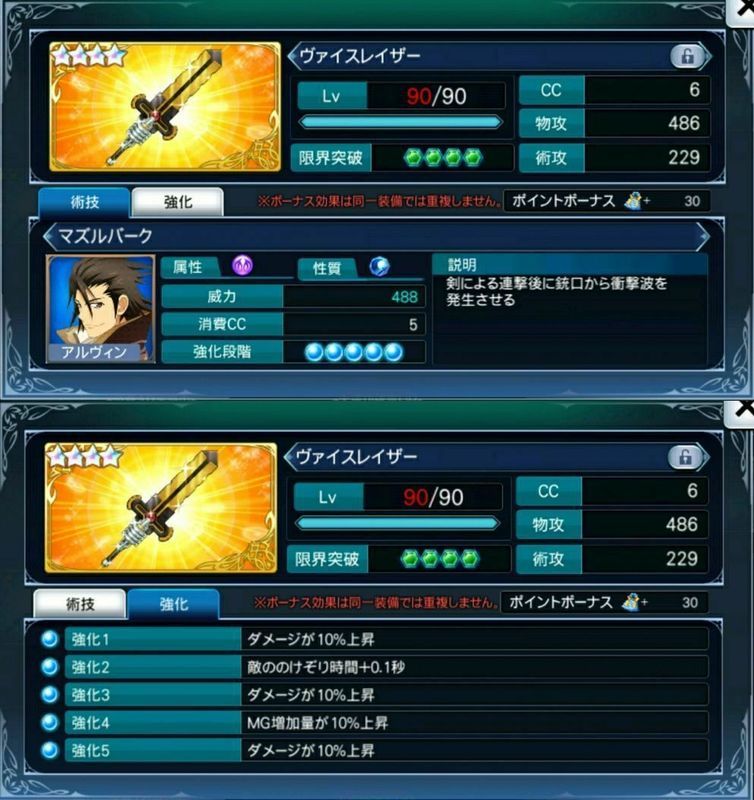Click the Lv progress bar in upper panel
Image resolution: width=754 pixels, height=800 pixels.
401,122
